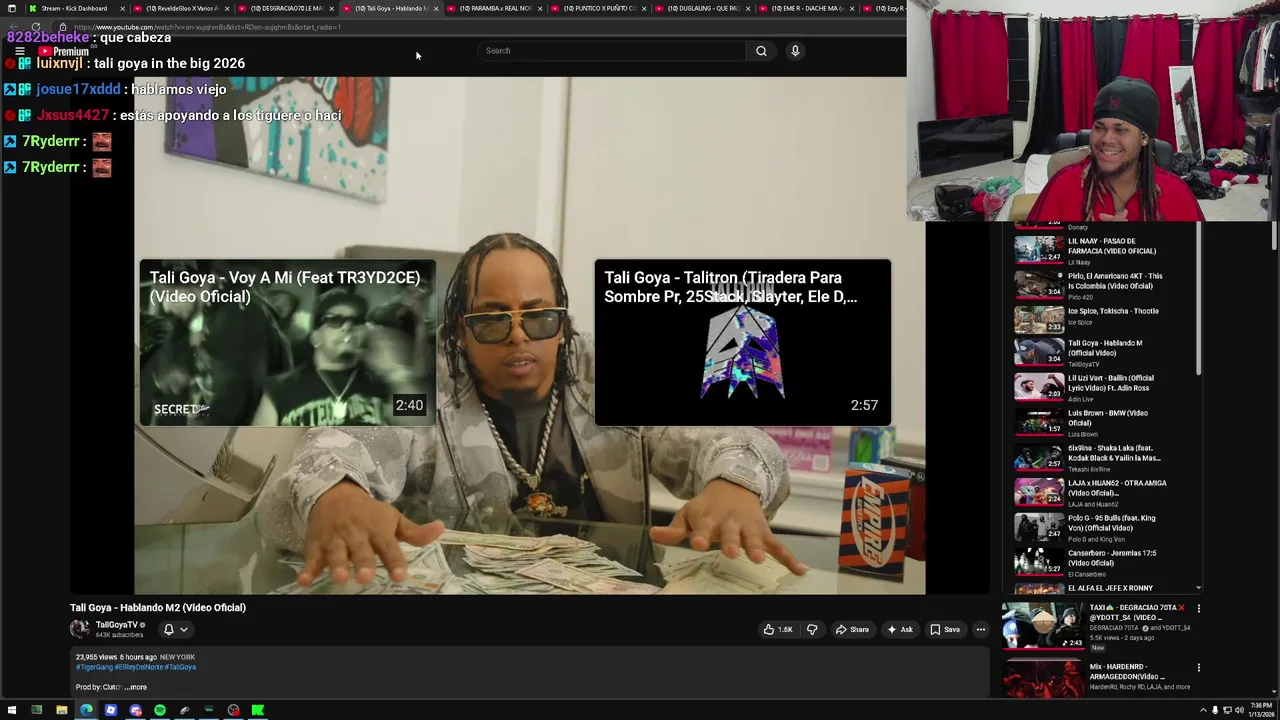
Task: Click josue17xddd 'hablamos viejo' chat message
Action: click(115, 89)
